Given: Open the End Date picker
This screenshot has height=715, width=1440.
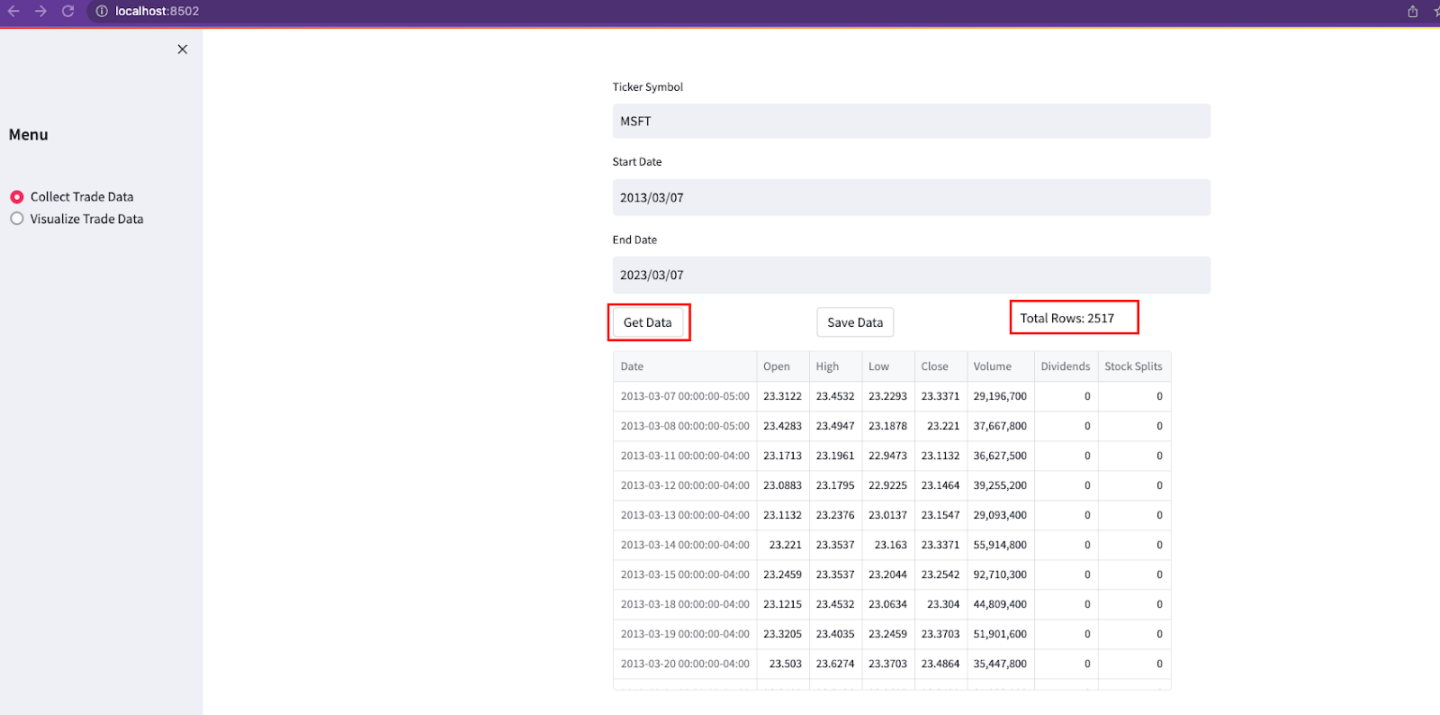Looking at the screenshot, I should pos(911,274).
